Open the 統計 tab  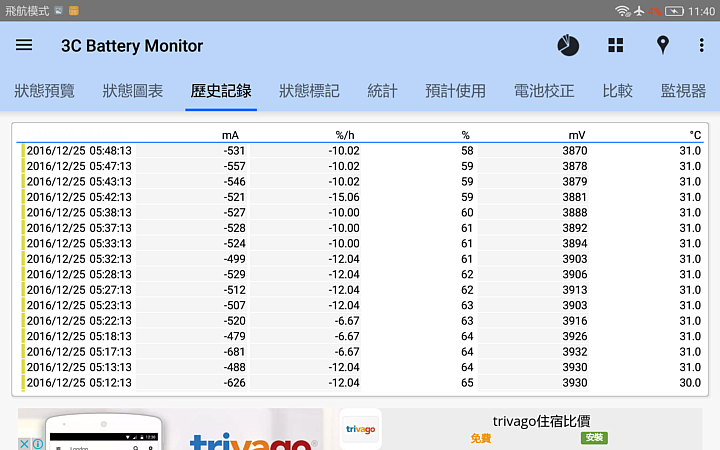[x=382, y=90]
